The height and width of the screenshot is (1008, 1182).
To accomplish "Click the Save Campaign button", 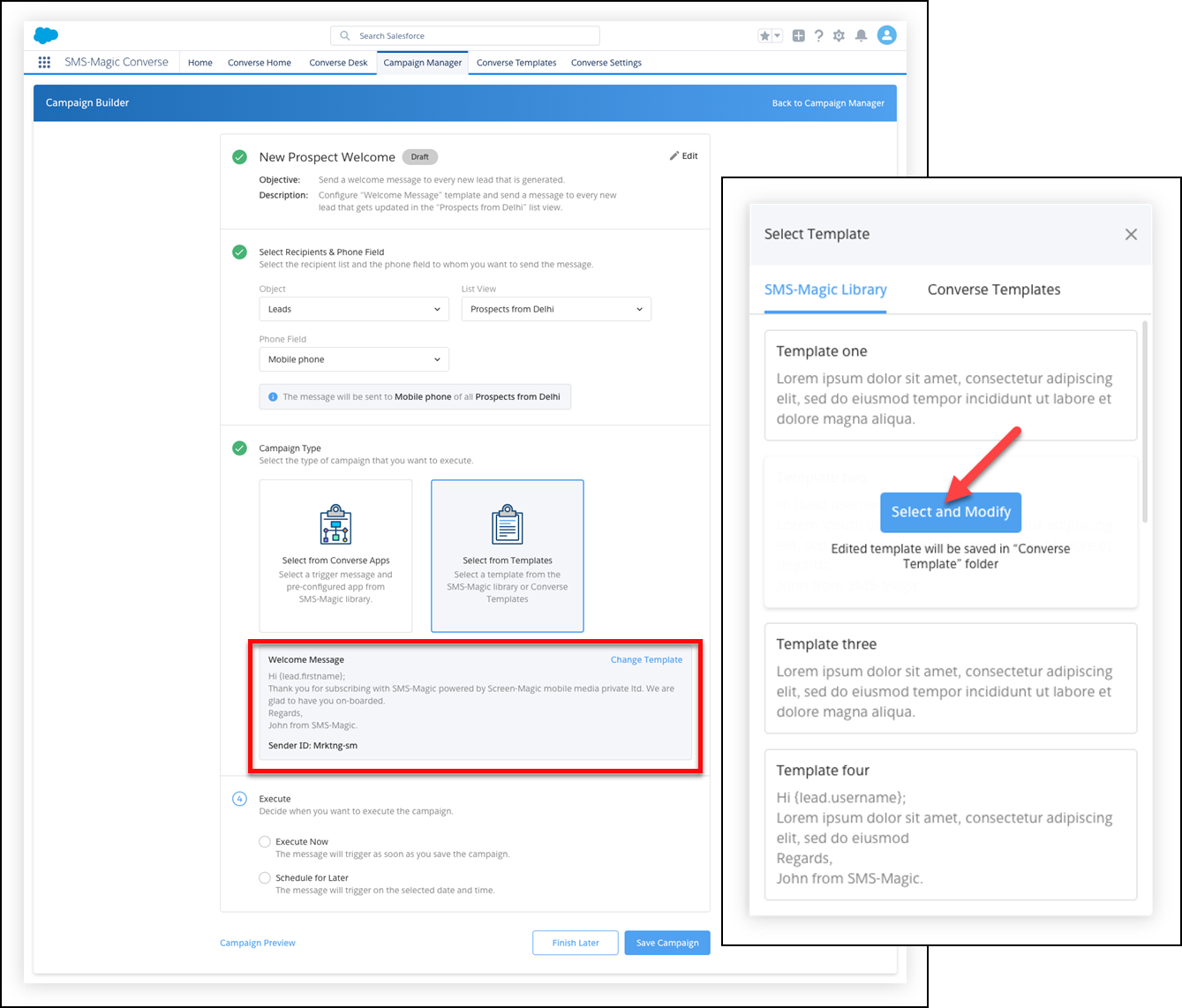I will click(667, 943).
